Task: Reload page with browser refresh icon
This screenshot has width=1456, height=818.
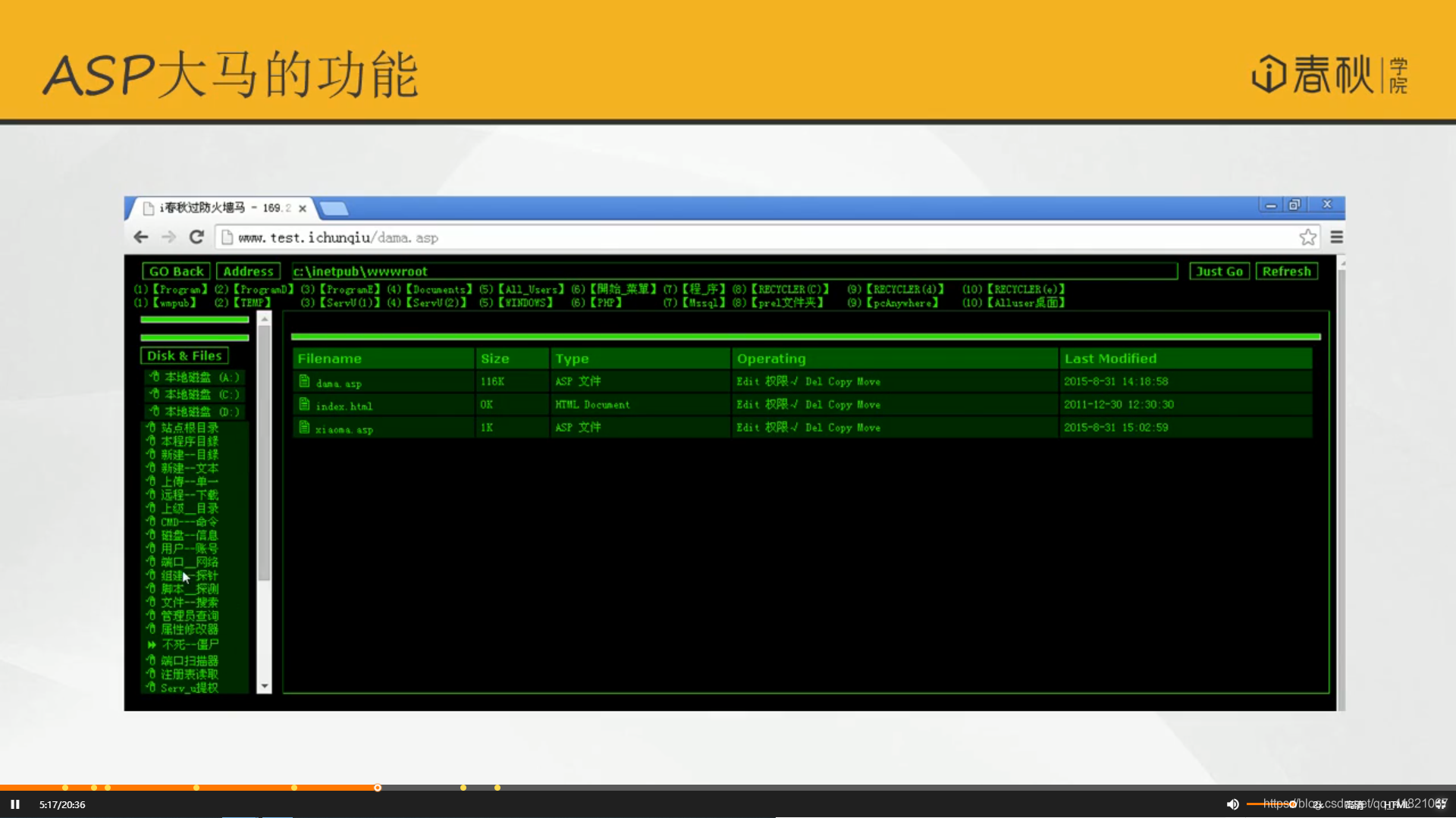Action: [x=196, y=237]
